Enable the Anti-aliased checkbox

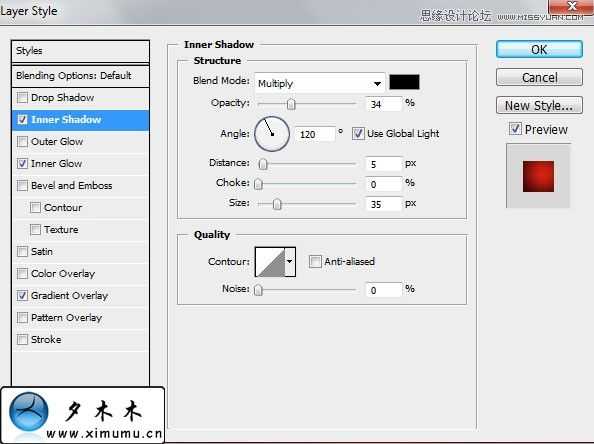(x=315, y=261)
